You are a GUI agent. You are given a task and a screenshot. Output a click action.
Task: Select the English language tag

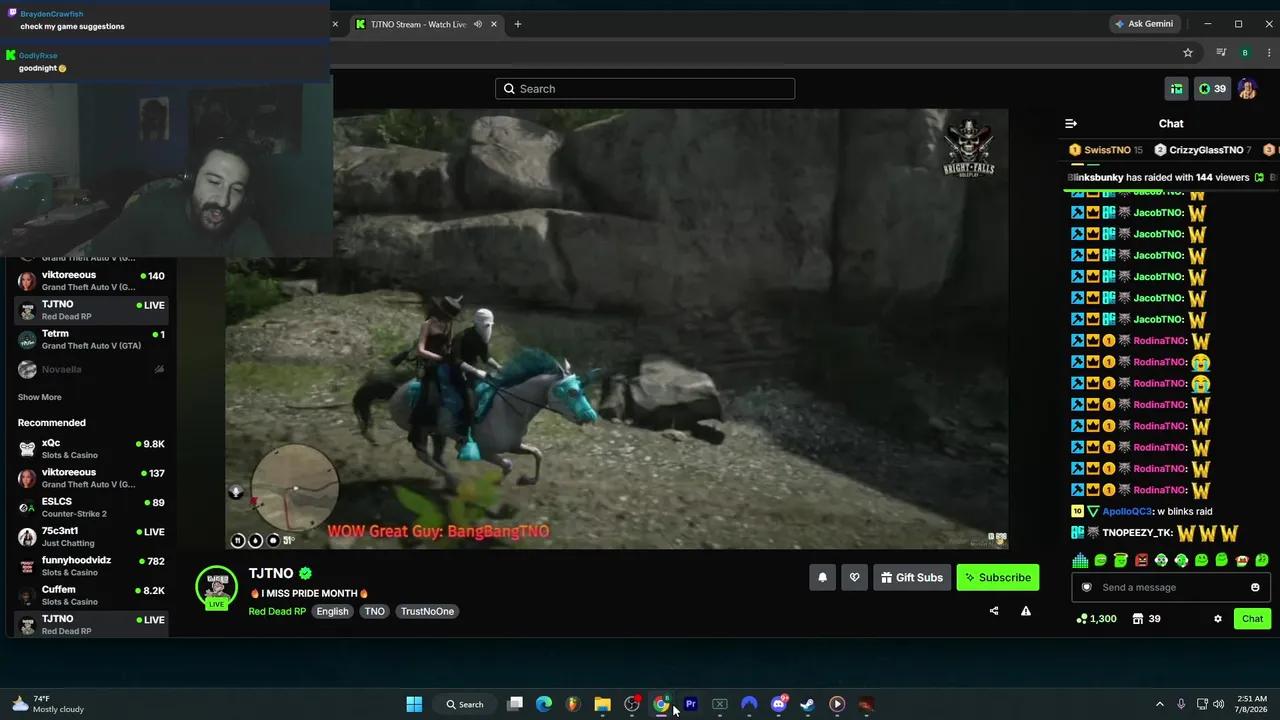[333, 611]
